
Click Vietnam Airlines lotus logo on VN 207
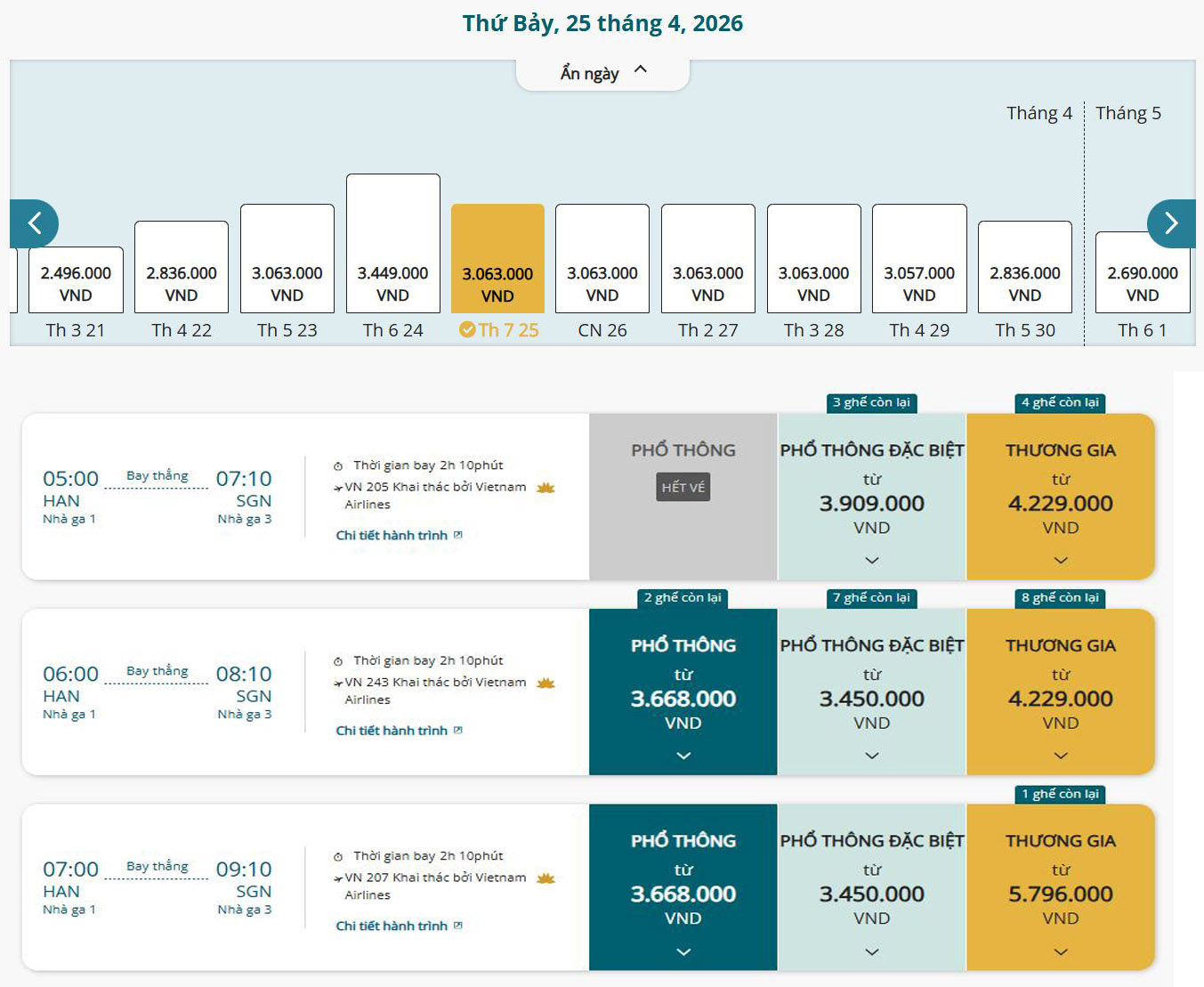click(x=545, y=878)
